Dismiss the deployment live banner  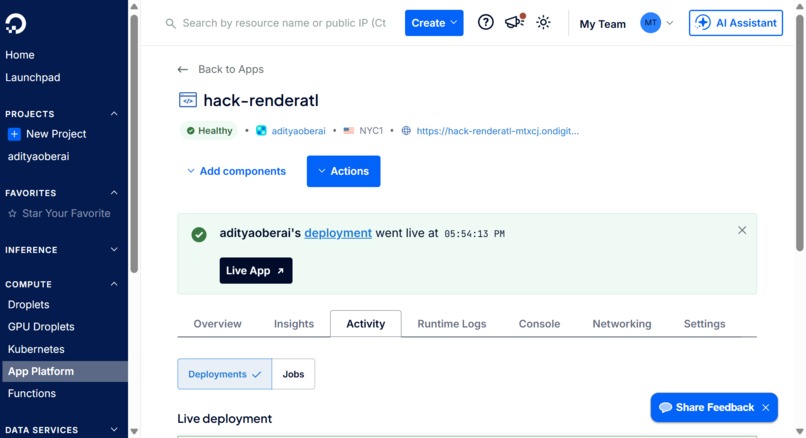pos(742,230)
